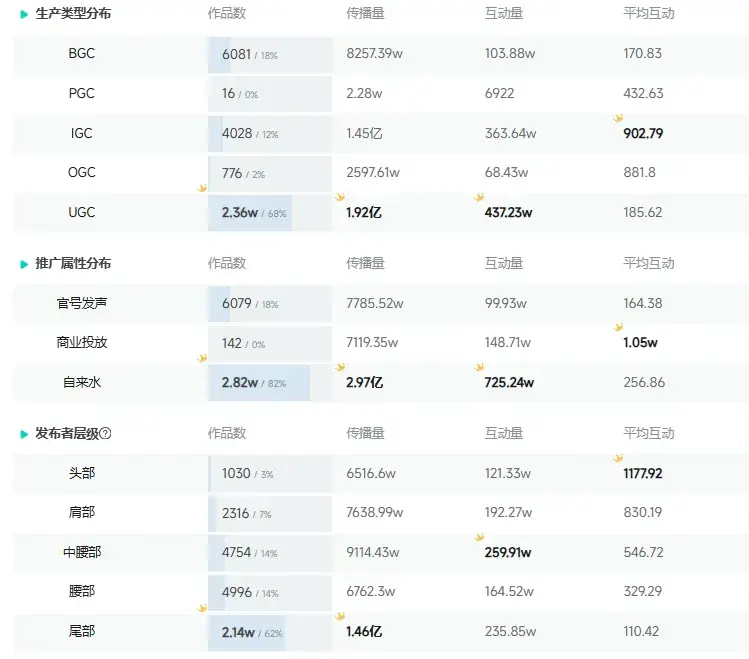
Task: Click the 6079 / 18% cell
Action: click(x=270, y=304)
